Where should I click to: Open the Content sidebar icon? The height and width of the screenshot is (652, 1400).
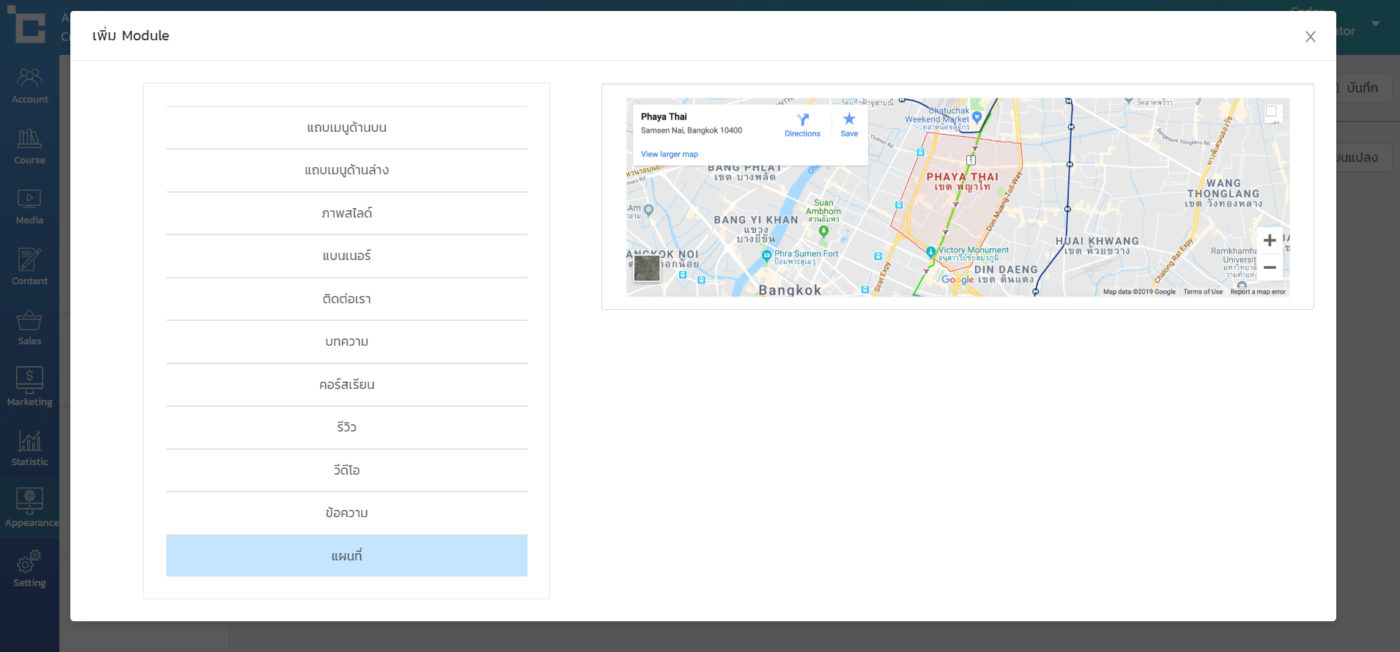(x=29, y=266)
